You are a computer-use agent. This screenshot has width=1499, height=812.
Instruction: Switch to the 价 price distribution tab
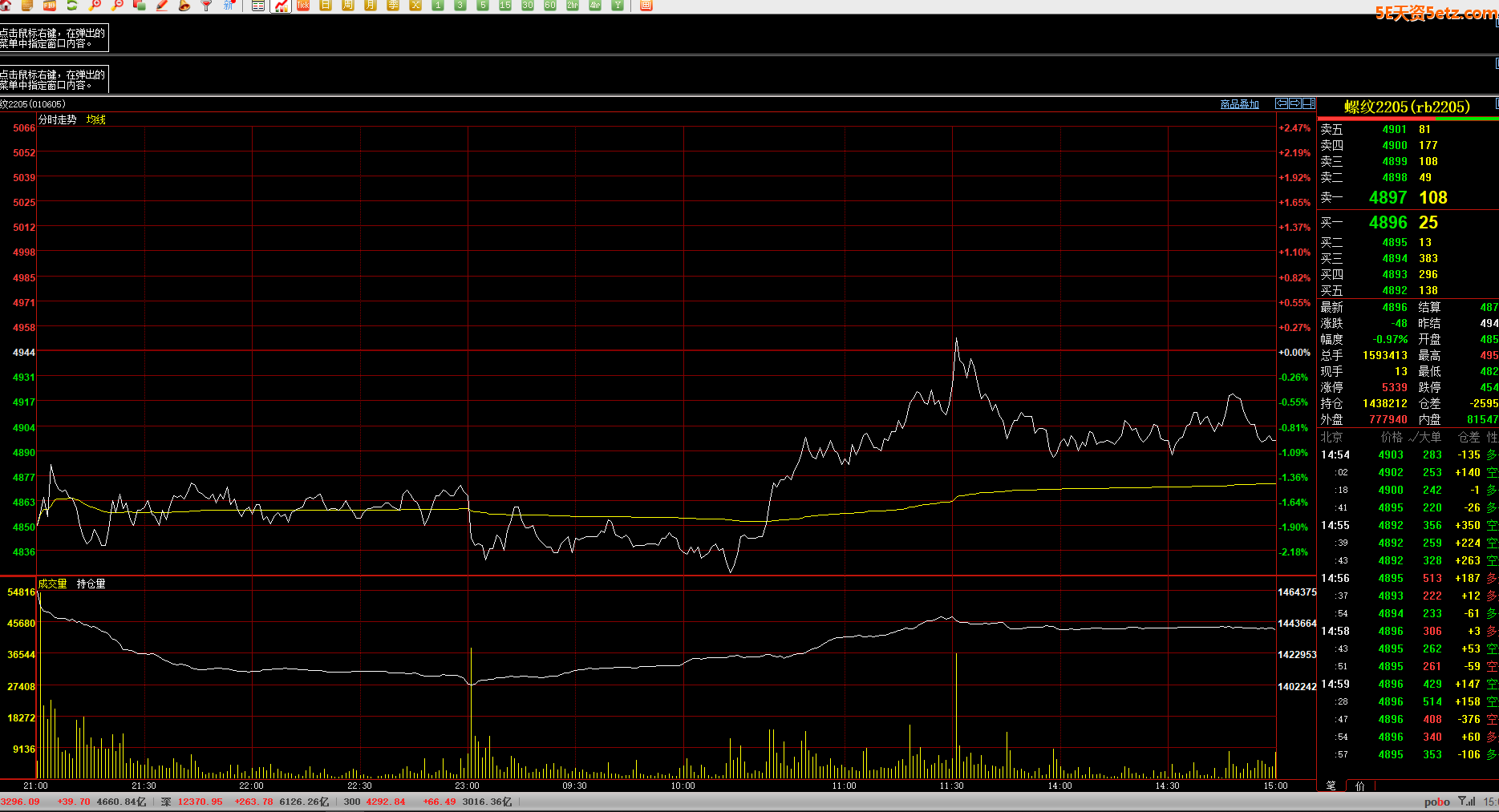tap(1360, 786)
